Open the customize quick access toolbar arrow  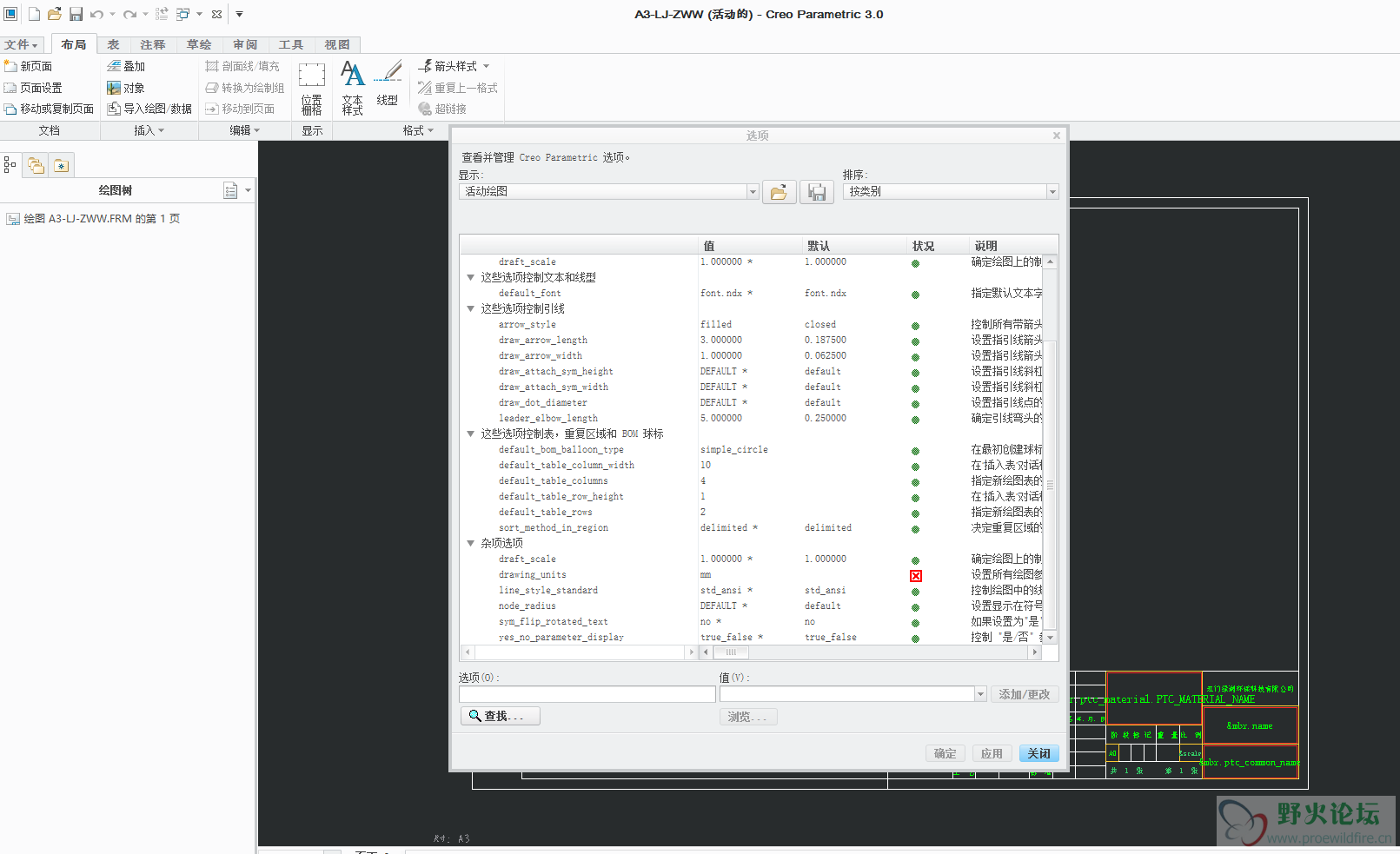click(239, 14)
